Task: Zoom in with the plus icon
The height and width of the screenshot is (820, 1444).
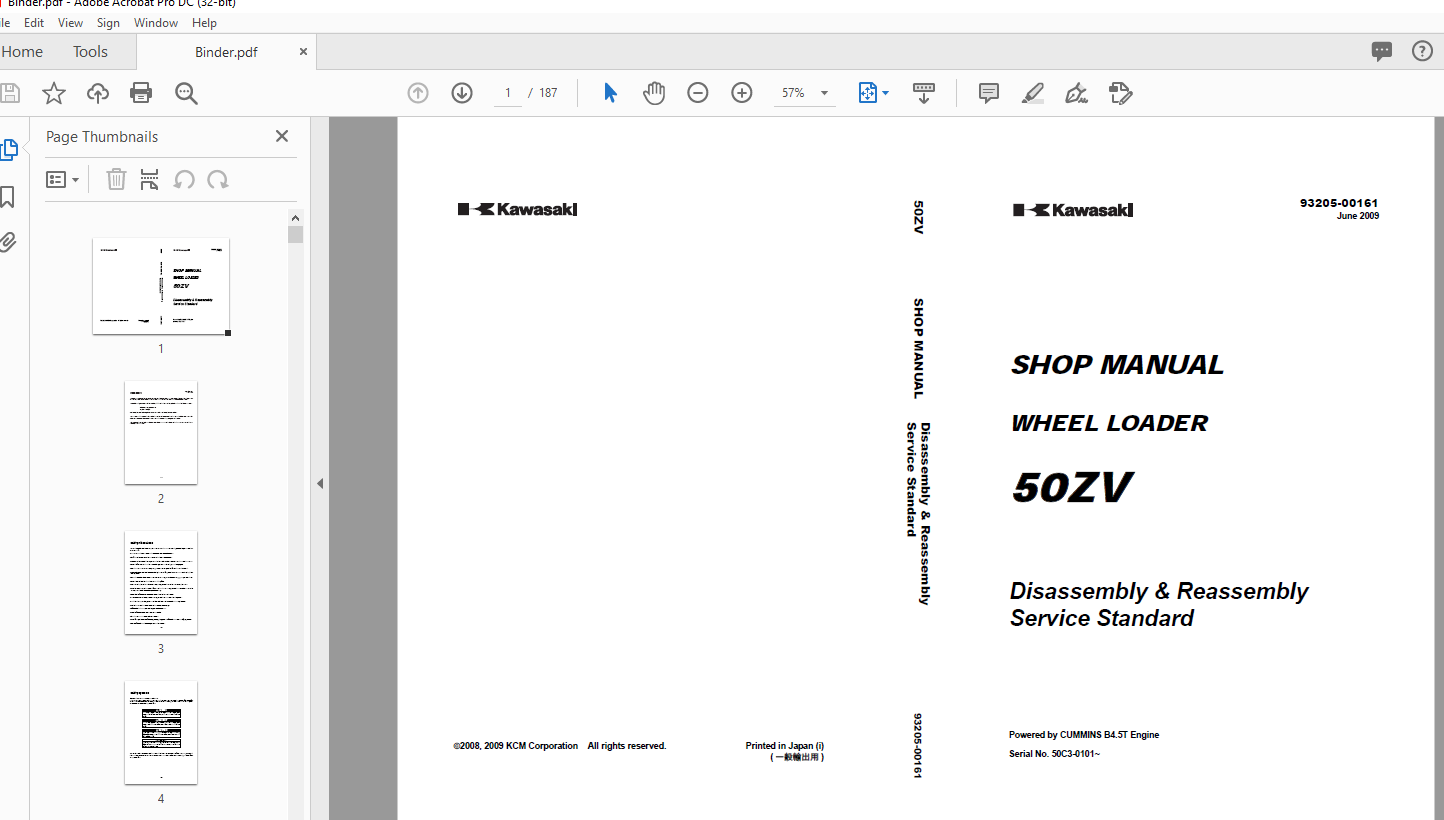Action: [x=742, y=93]
